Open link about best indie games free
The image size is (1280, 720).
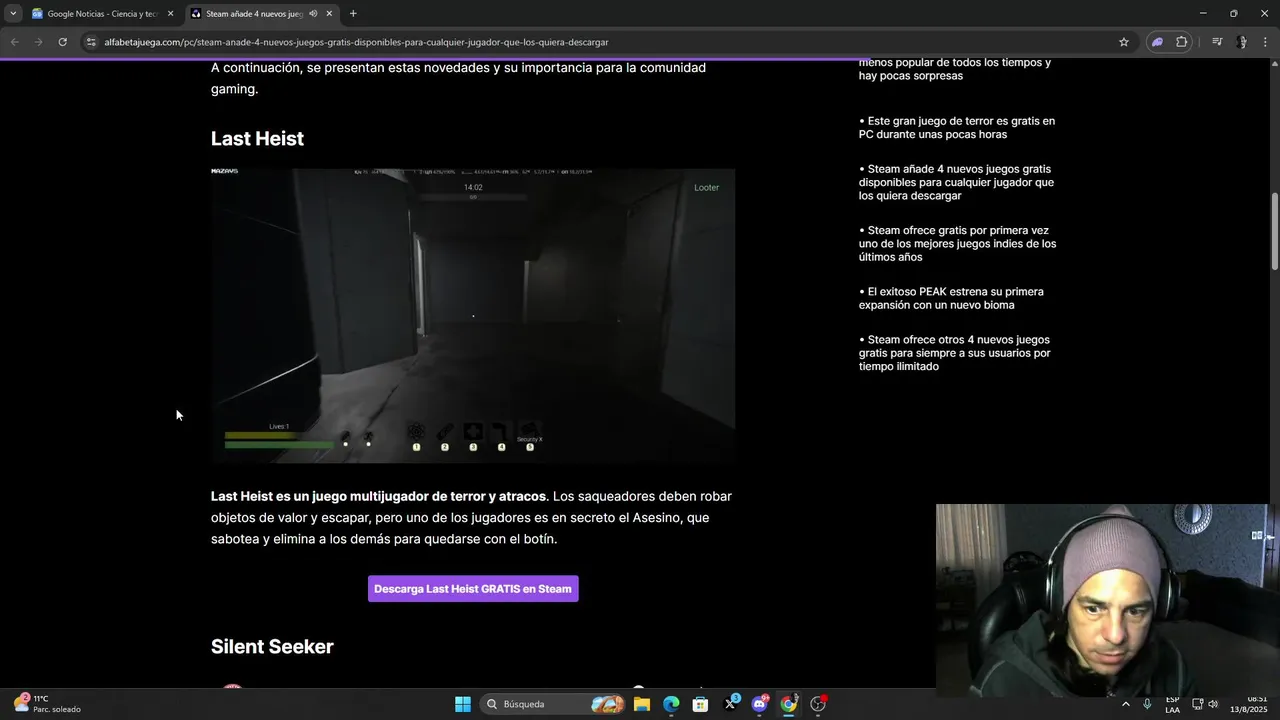[957, 244]
